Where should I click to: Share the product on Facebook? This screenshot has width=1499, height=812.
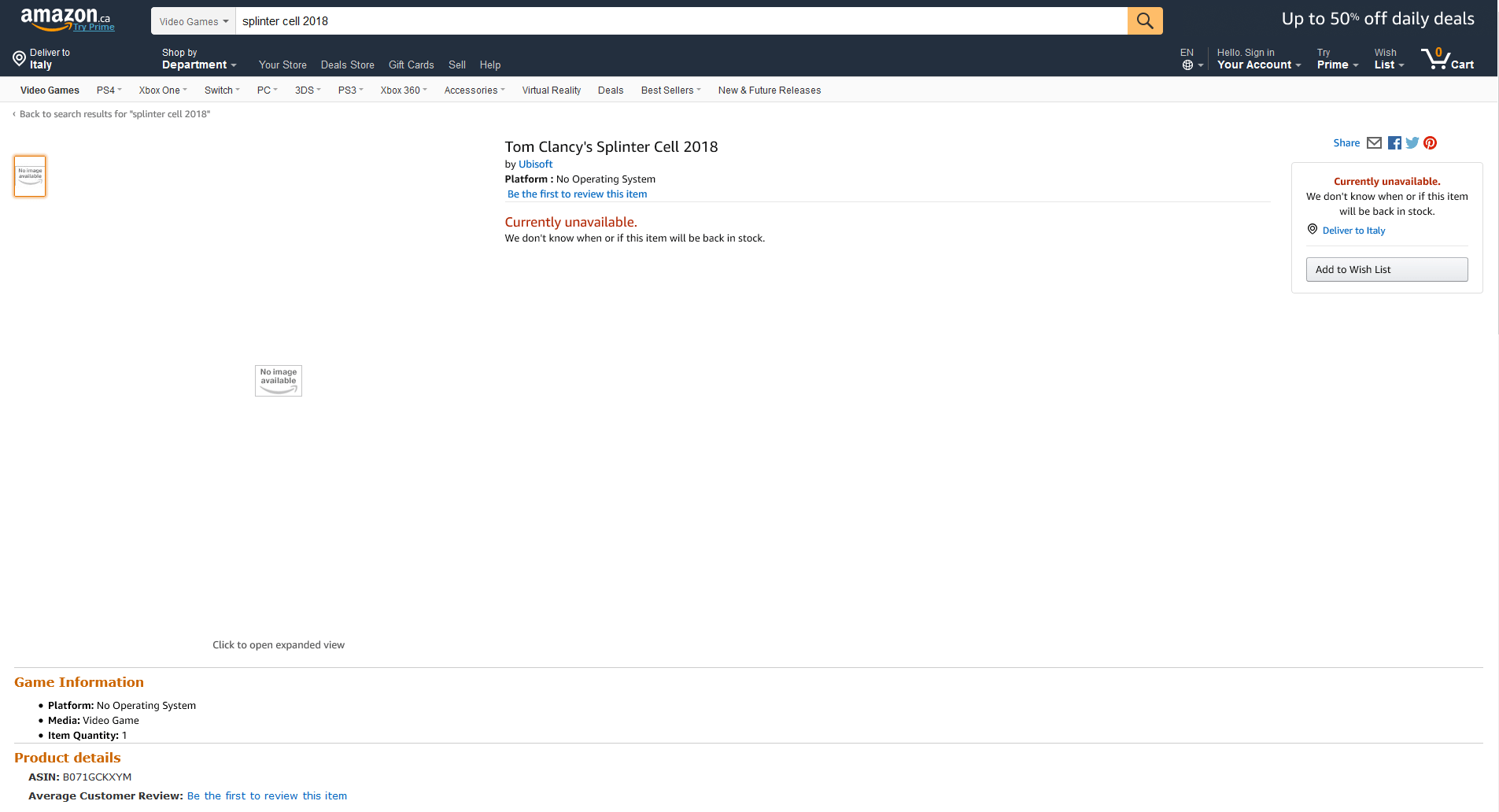coord(1394,143)
